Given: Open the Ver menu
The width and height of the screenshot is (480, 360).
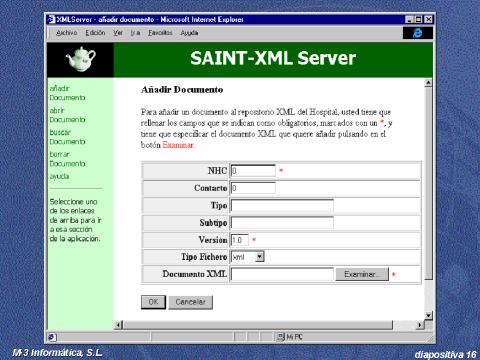Looking at the screenshot, I should click(x=118, y=33).
